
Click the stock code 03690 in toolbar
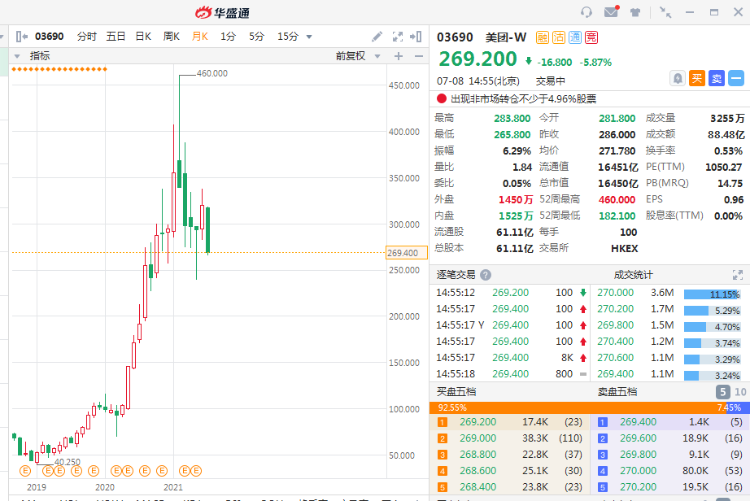pyautogui.click(x=49, y=36)
